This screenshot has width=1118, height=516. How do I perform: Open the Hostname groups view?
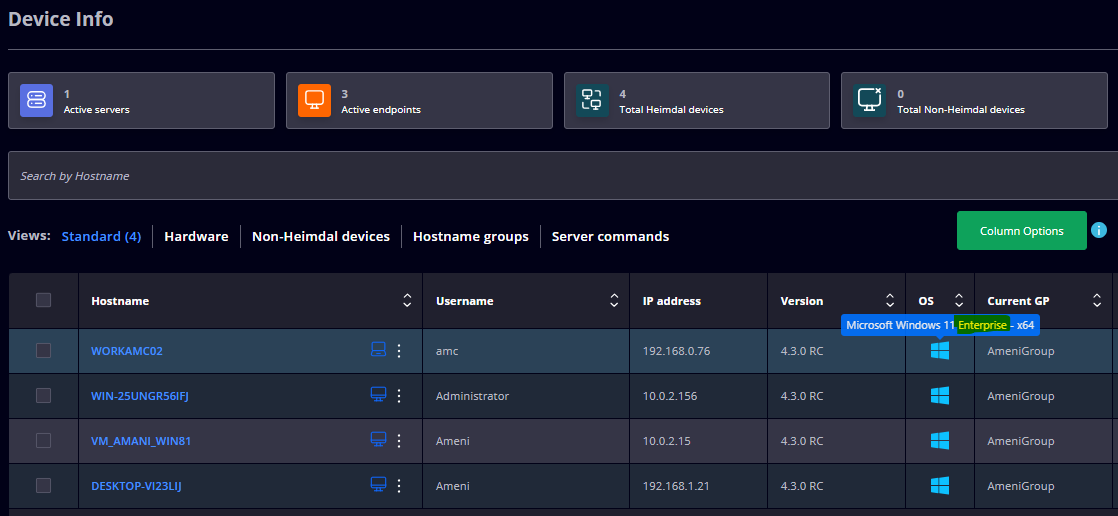[x=471, y=237]
